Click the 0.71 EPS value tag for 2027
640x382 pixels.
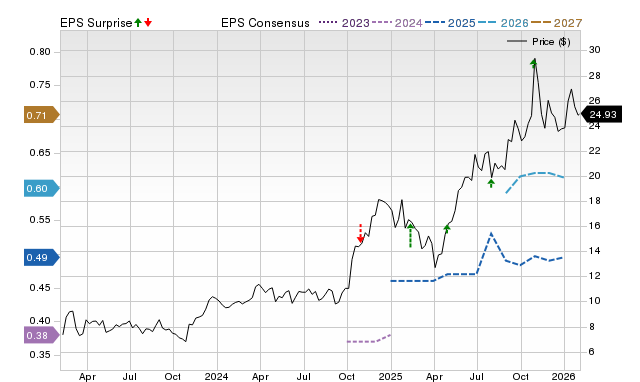pyautogui.click(x=41, y=115)
